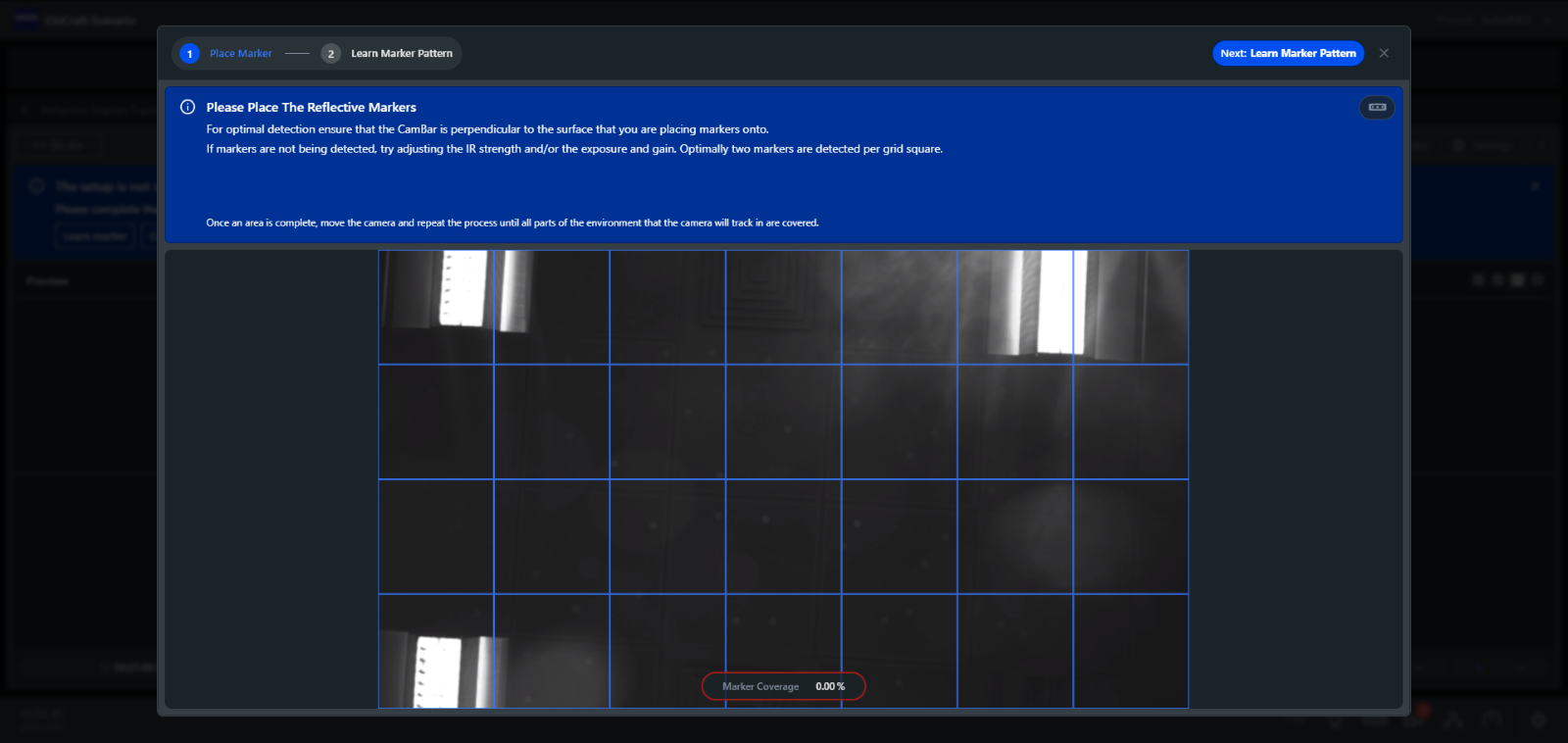Open the settings gear in the bottom-right corner
This screenshot has width=1568, height=743.
tap(1539, 720)
